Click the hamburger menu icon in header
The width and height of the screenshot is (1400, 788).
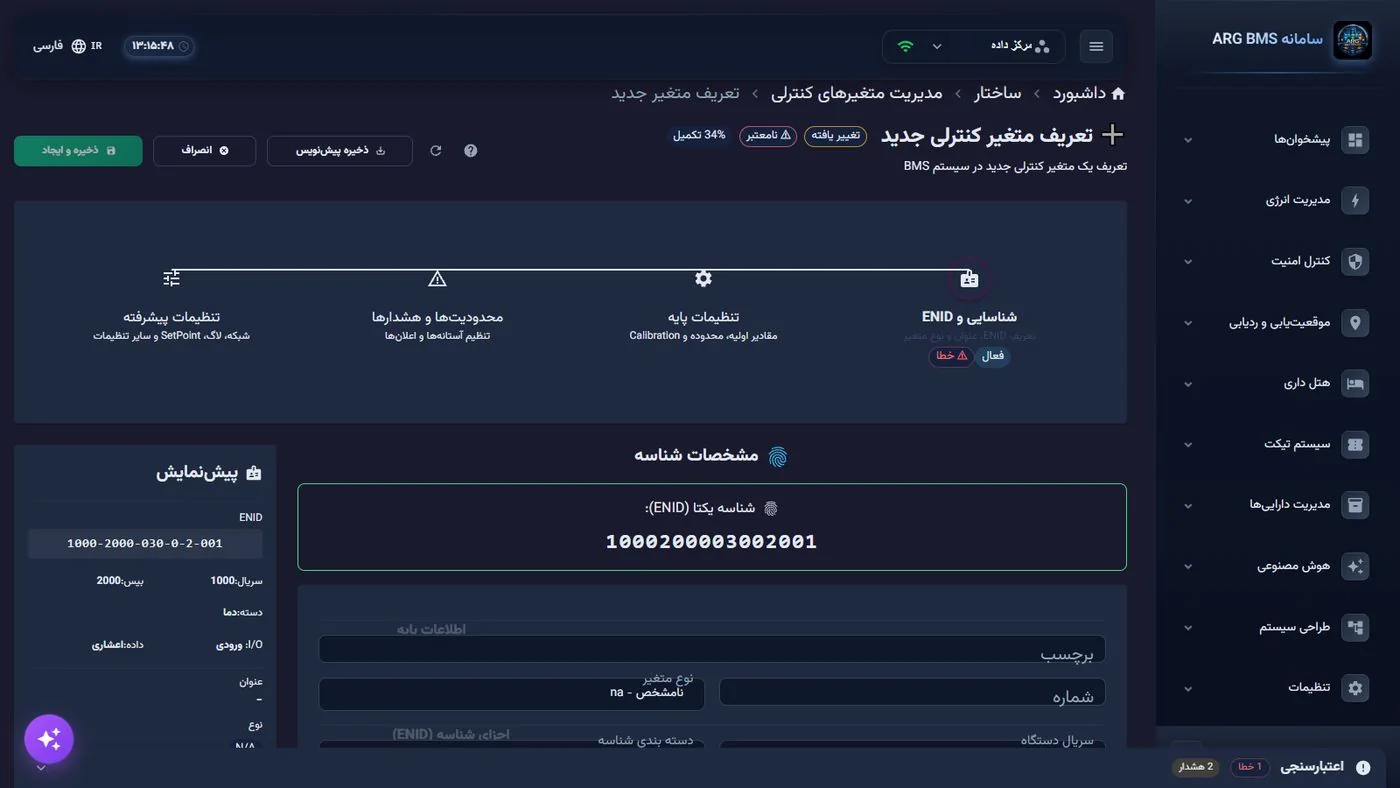tap(1096, 46)
